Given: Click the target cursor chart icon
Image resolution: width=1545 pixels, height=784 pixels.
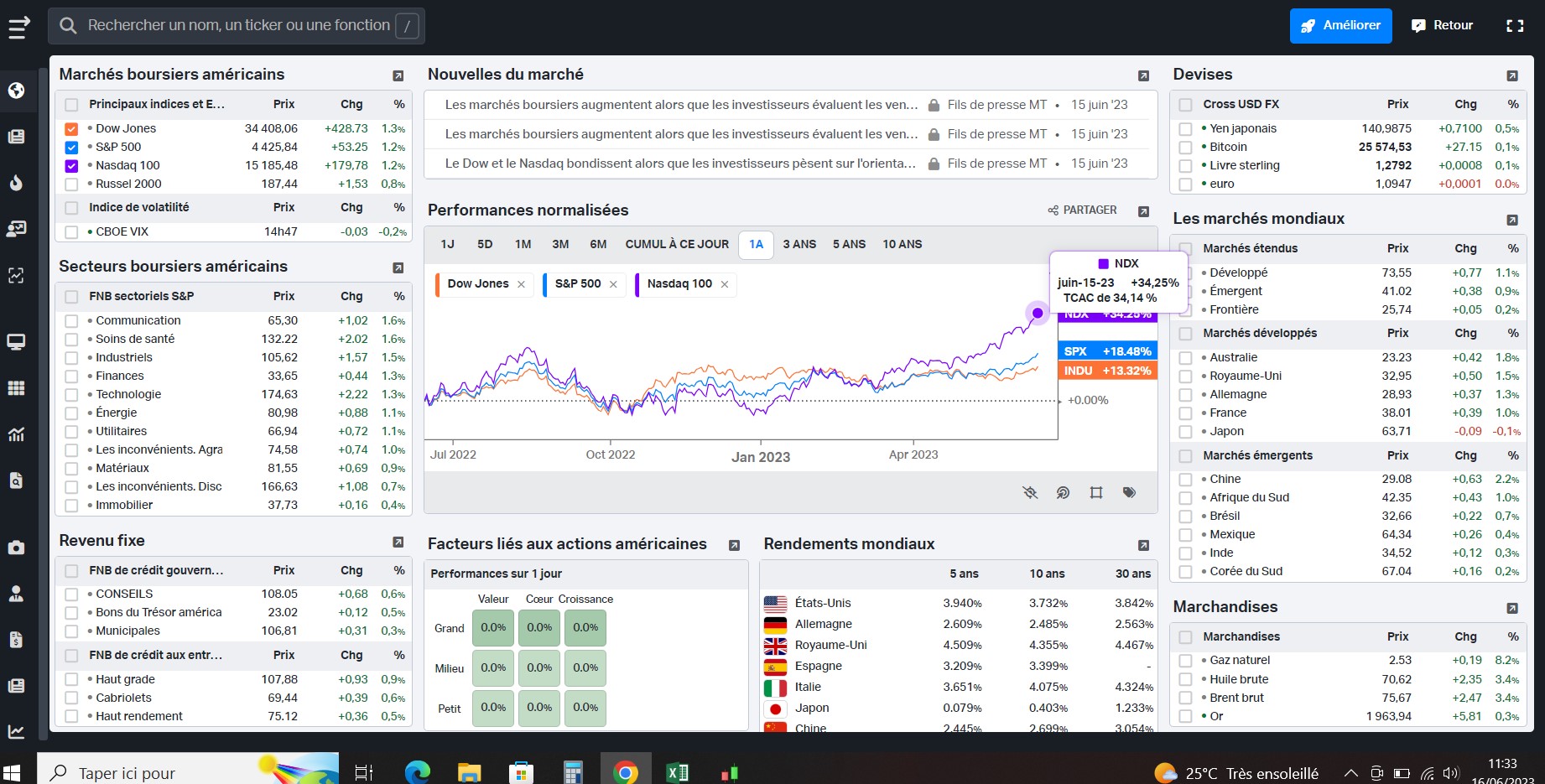Looking at the screenshot, I should [1063, 492].
